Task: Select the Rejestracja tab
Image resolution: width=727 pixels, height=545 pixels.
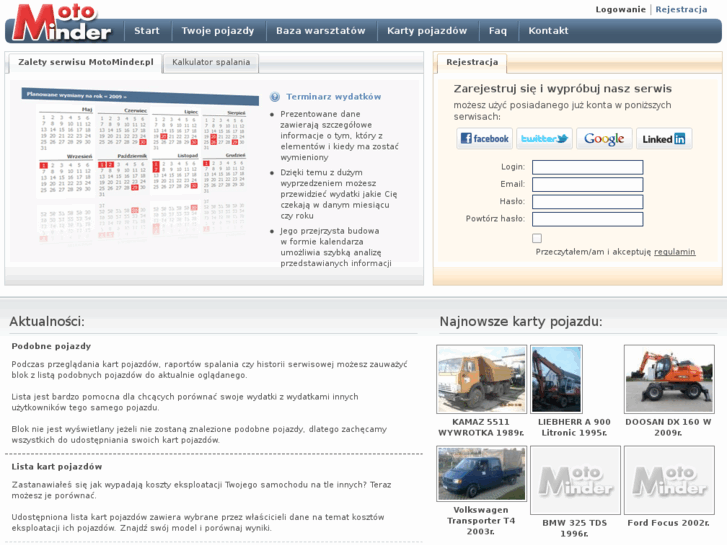Action: [472, 62]
